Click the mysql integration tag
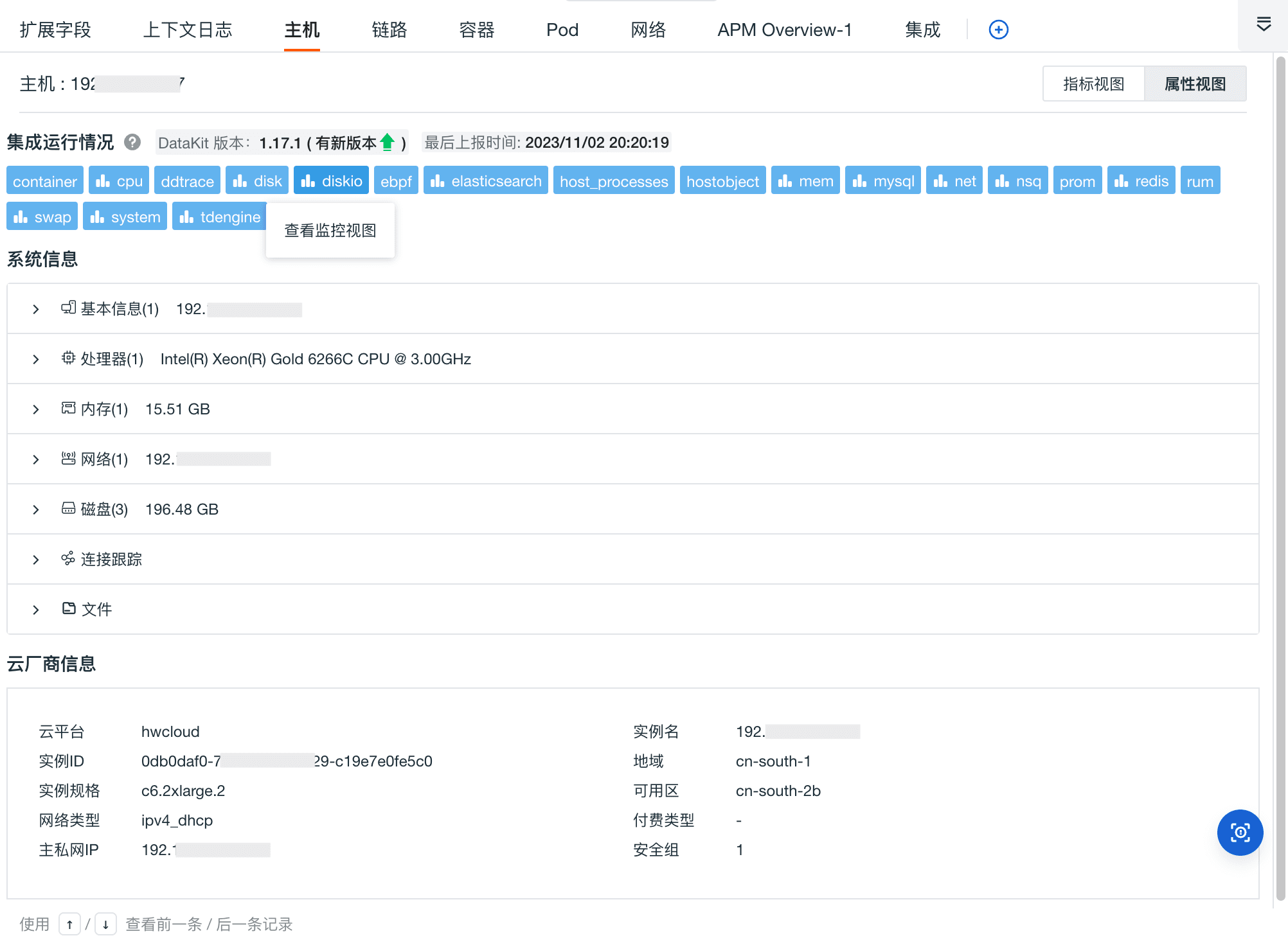The height and width of the screenshot is (938, 1288). 882,181
